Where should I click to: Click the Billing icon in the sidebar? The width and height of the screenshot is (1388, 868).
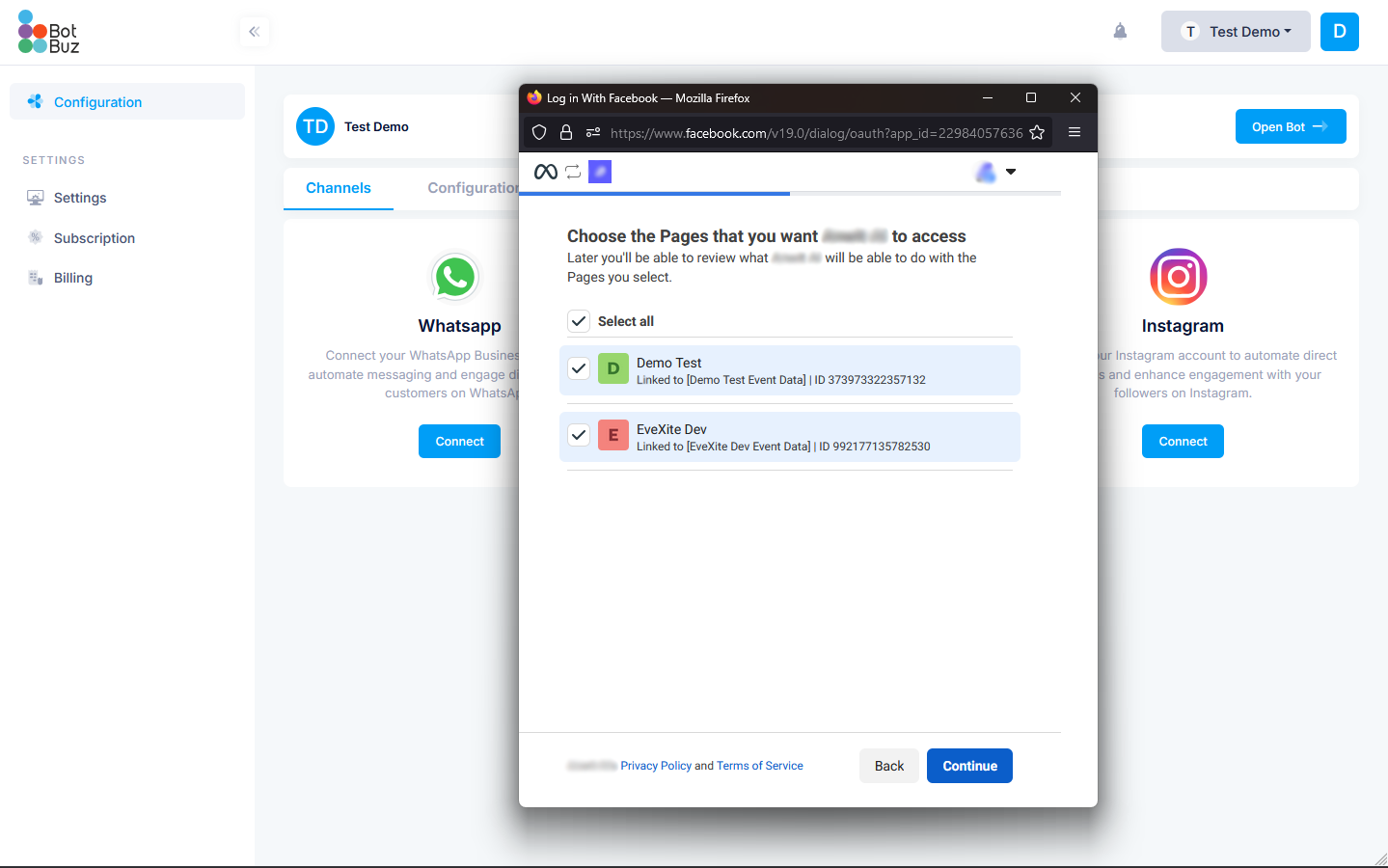[36, 278]
